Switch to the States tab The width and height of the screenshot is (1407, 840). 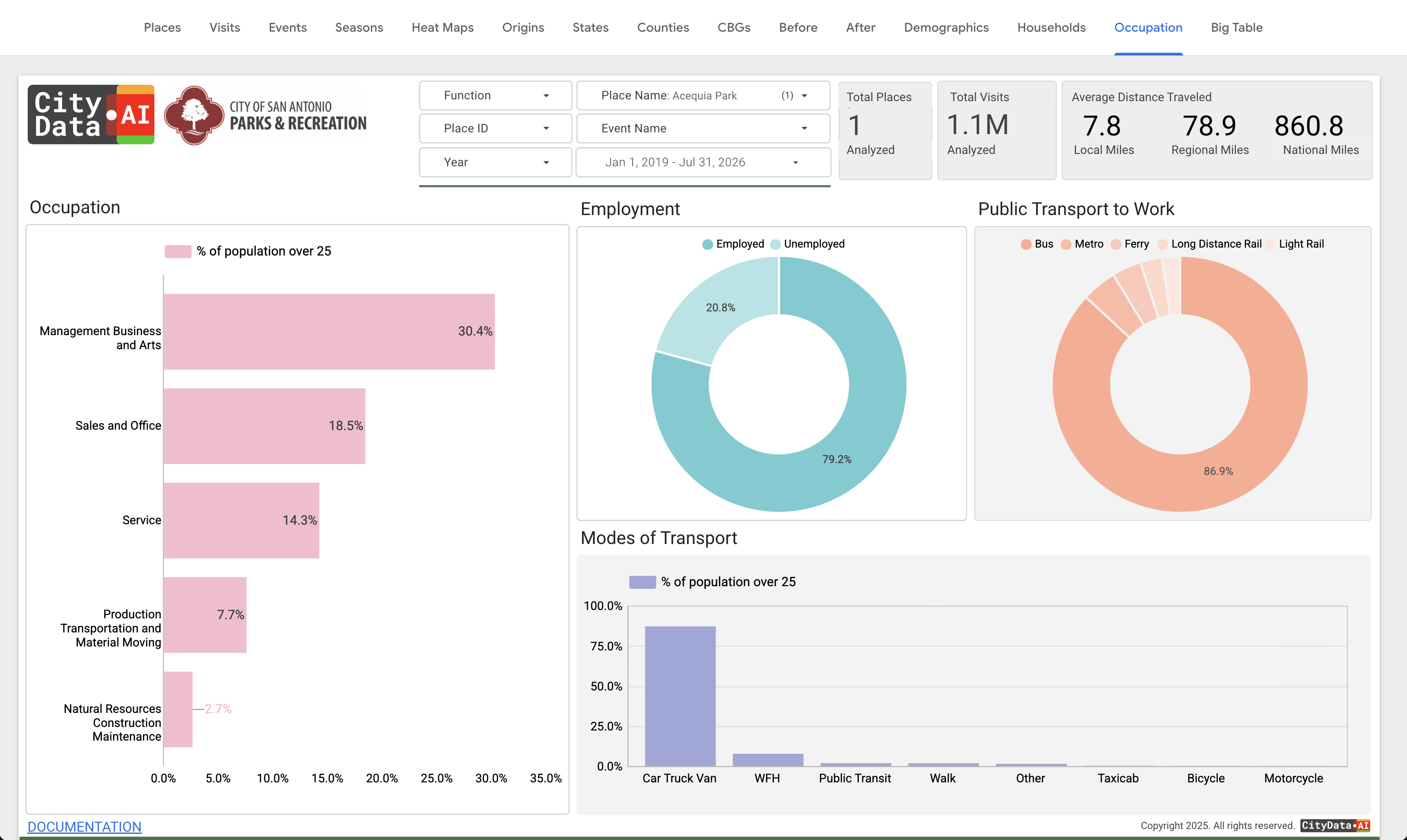pyautogui.click(x=590, y=27)
